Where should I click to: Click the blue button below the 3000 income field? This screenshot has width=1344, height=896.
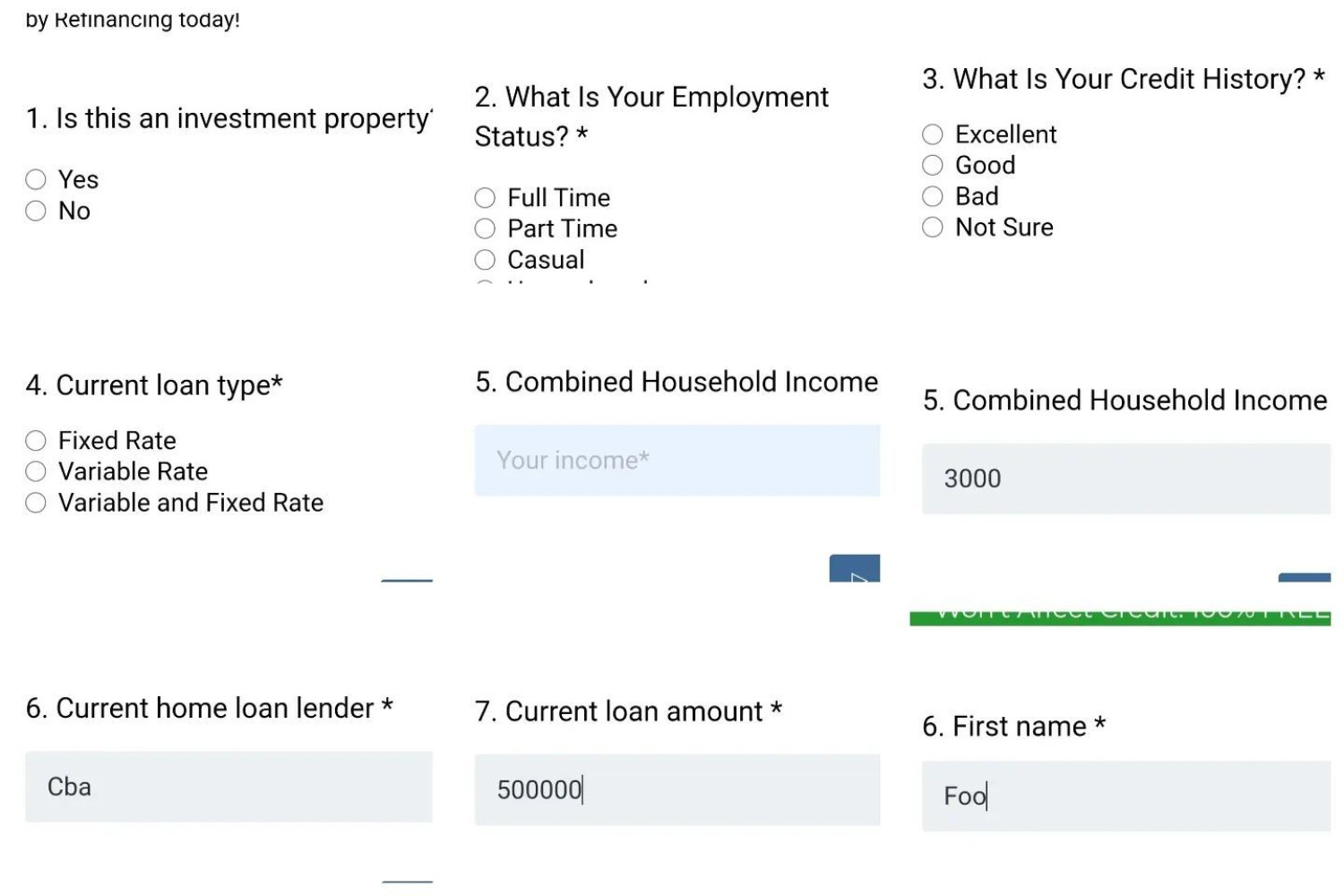click(1304, 577)
